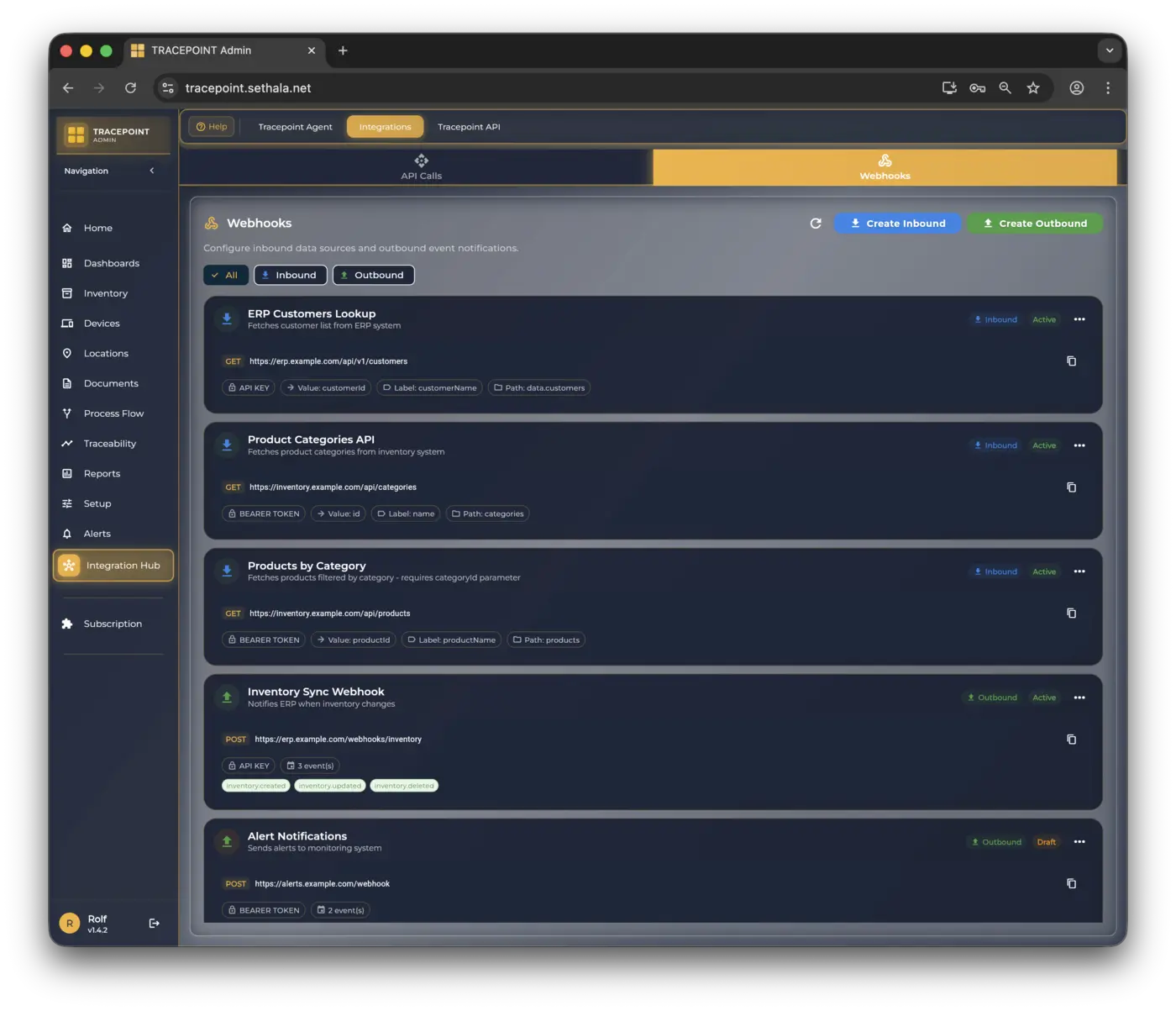The width and height of the screenshot is (1176, 1011).
Task: Copy the ERP Customers Lookup URL
Action: [1071, 361]
